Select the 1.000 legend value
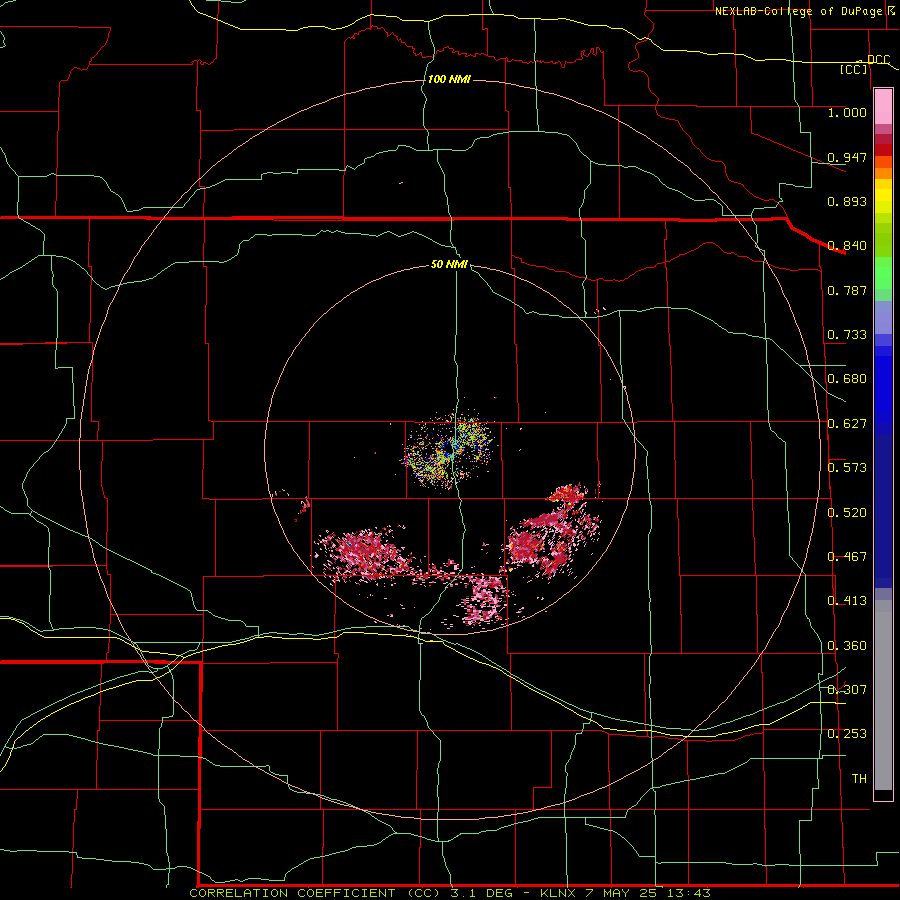This screenshot has width=900, height=900. pos(847,112)
